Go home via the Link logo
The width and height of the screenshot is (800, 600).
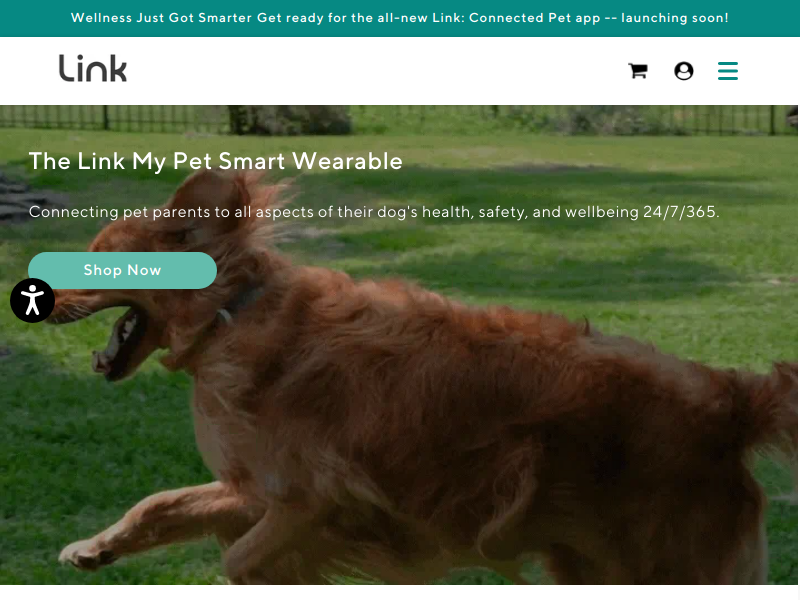(x=93, y=68)
